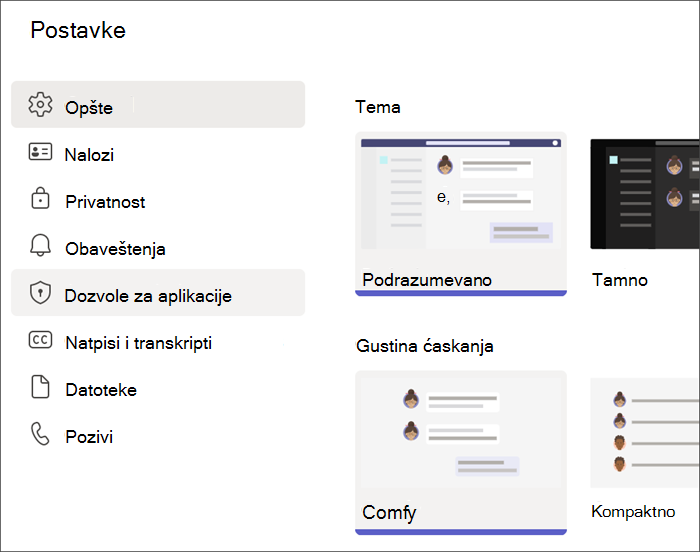This screenshot has width=700, height=552.
Task: Choose the Tamno dark theme thumbnail
Action: [645, 193]
